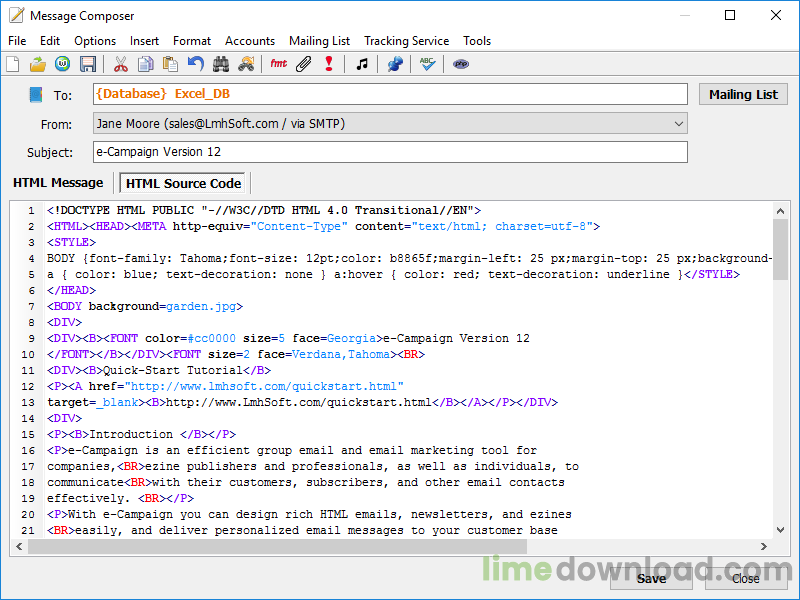The image size is (800, 600).
Task: Expand the From address dropdown
Action: [x=679, y=123]
